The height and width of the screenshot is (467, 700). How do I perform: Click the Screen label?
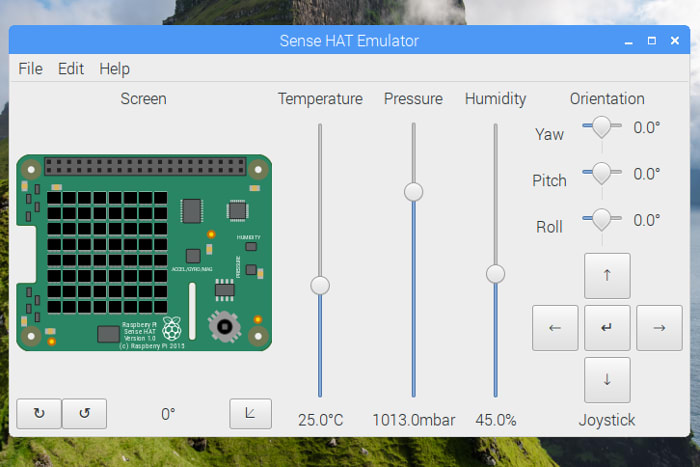143,99
